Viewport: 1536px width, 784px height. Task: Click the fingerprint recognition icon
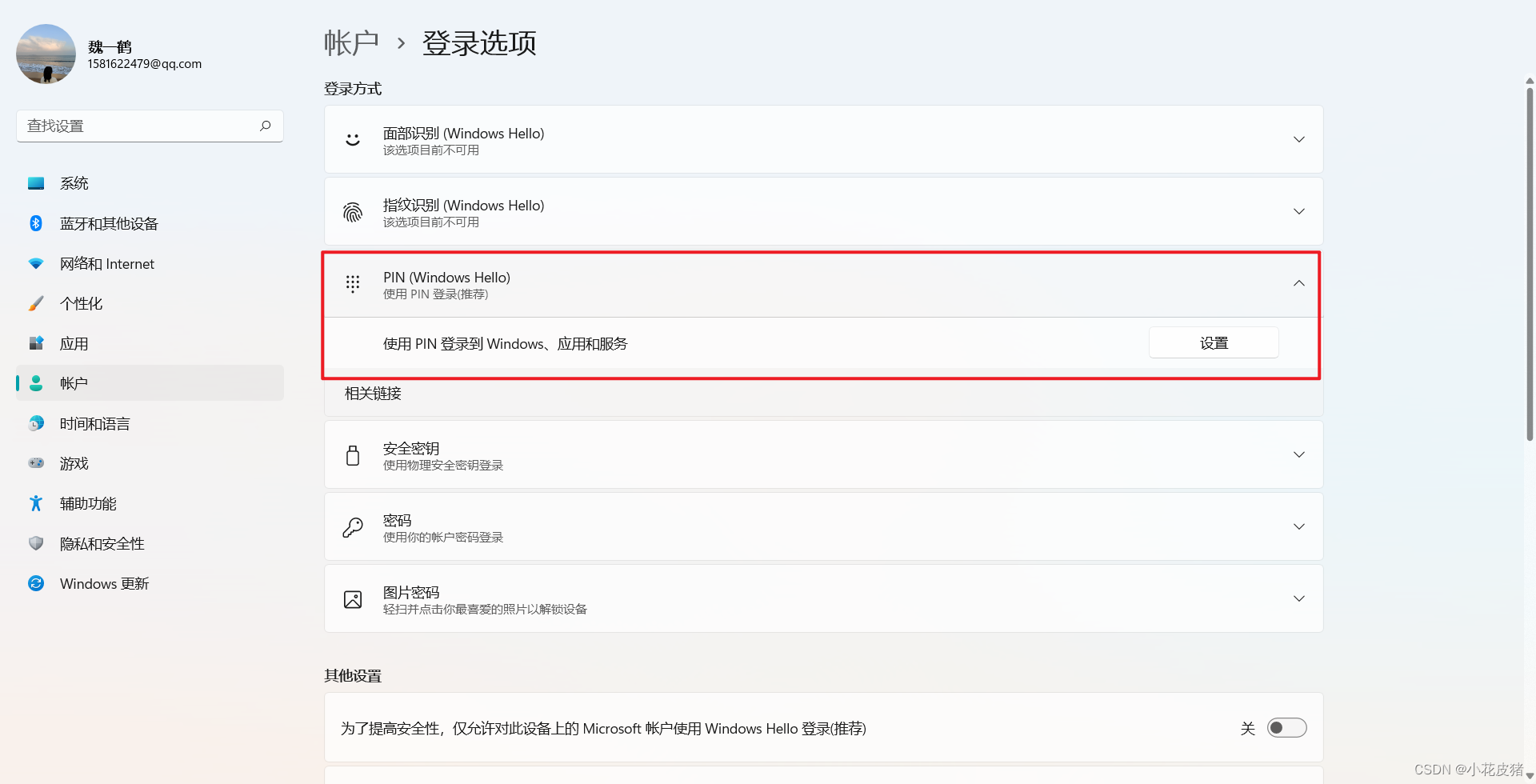tap(353, 211)
